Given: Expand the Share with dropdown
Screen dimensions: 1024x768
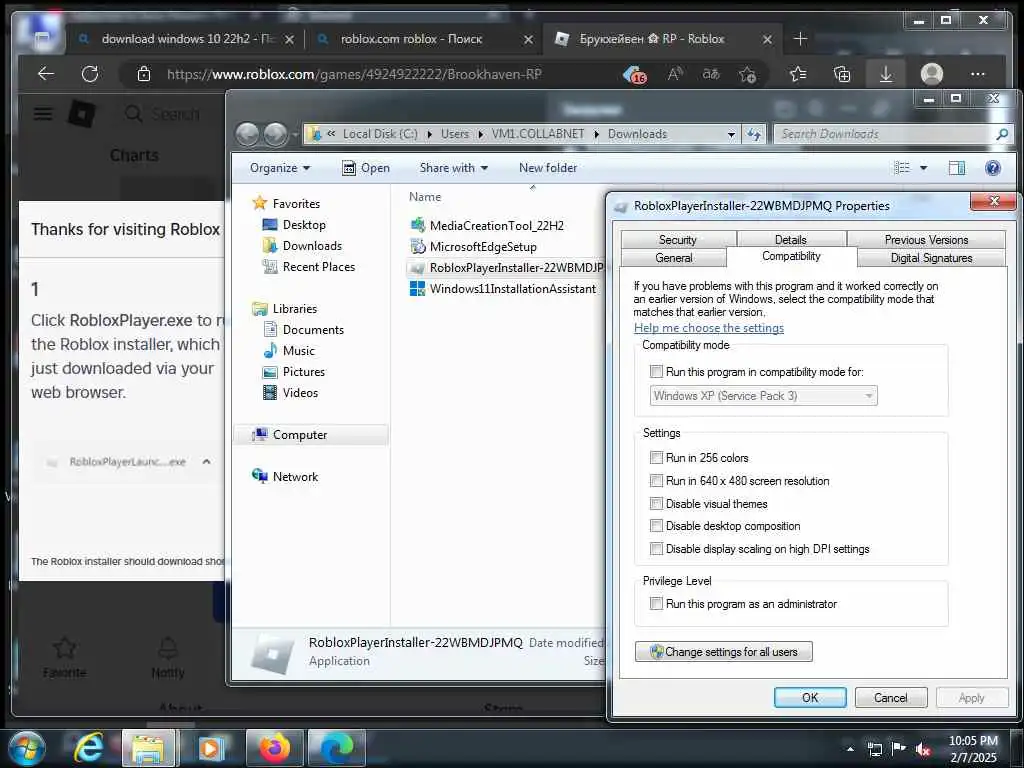Looking at the screenshot, I should click(454, 168).
